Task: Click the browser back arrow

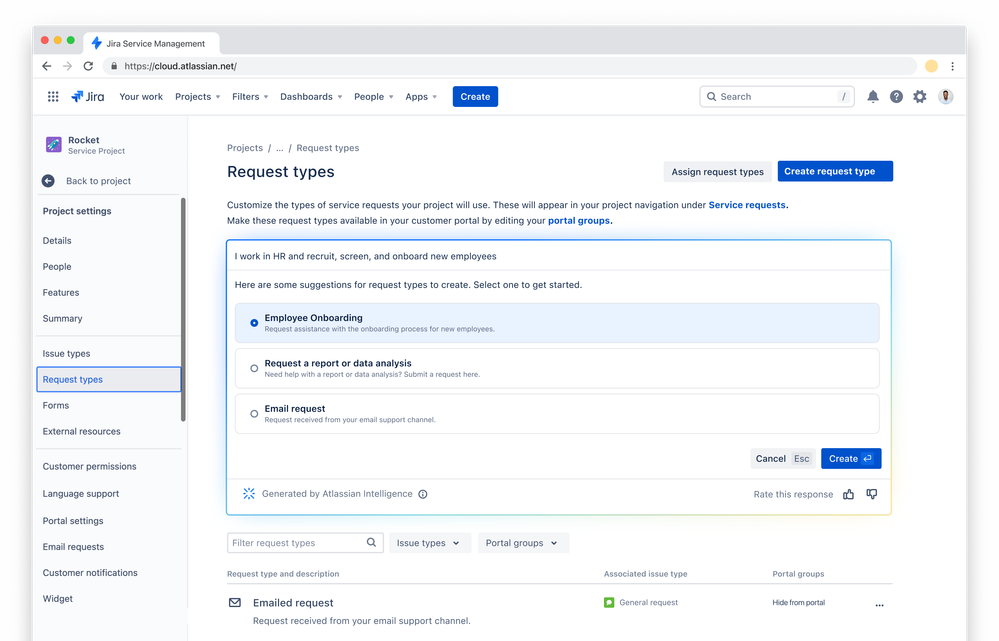Action: [x=47, y=66]
